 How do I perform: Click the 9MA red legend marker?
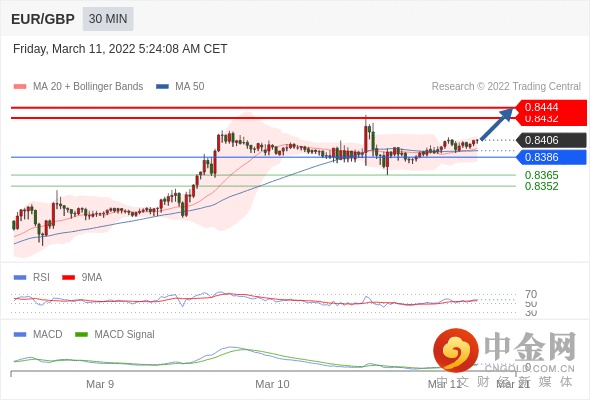(68, 278)
